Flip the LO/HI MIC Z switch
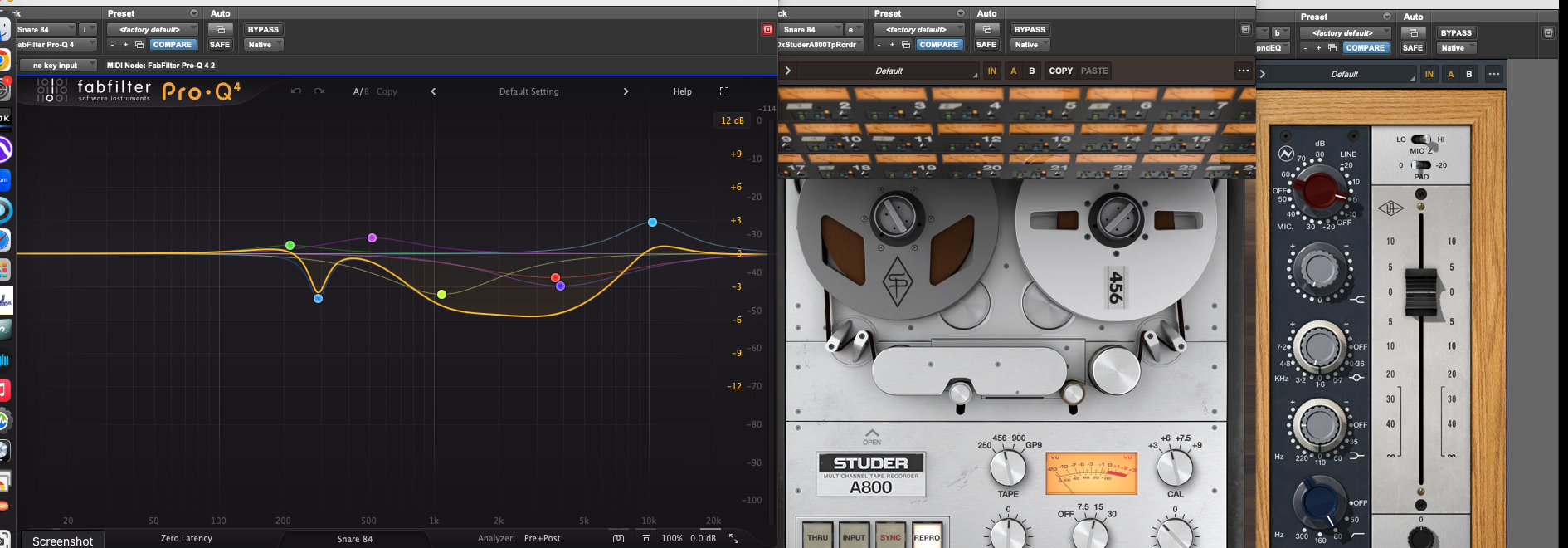1568x548 pixels. pyautogui.click(x=1421, y=139)
